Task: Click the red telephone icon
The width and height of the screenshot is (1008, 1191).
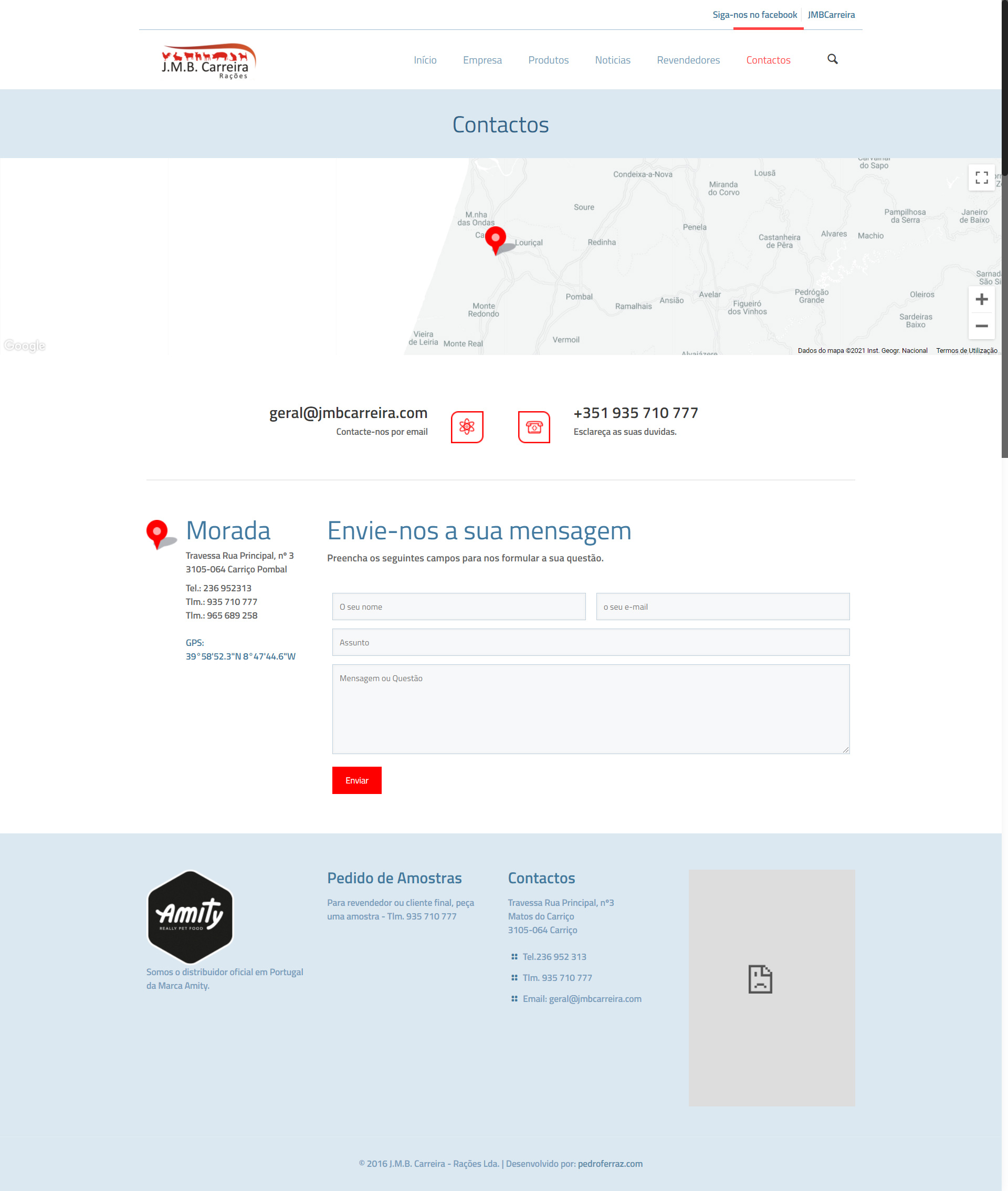Action: pyautogui.click(x=534, y=427)
